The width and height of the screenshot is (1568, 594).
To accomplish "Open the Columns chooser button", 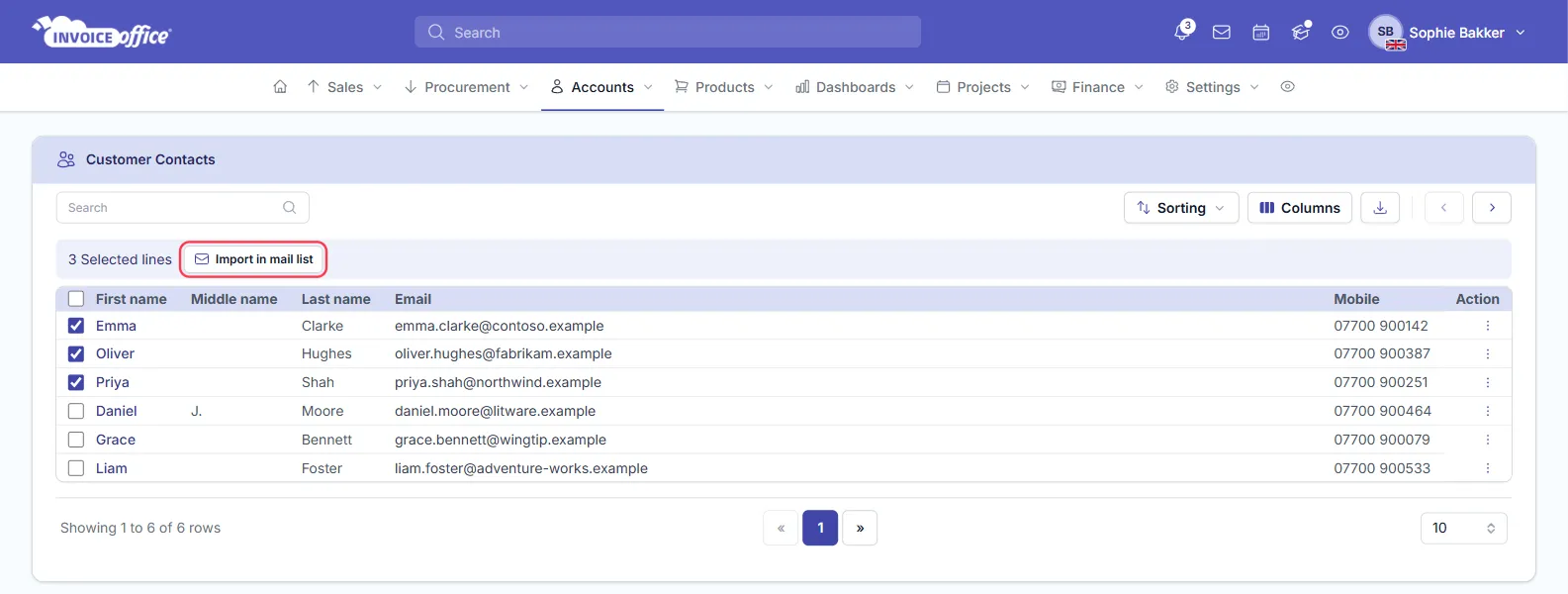I will tap(1300, 208).
